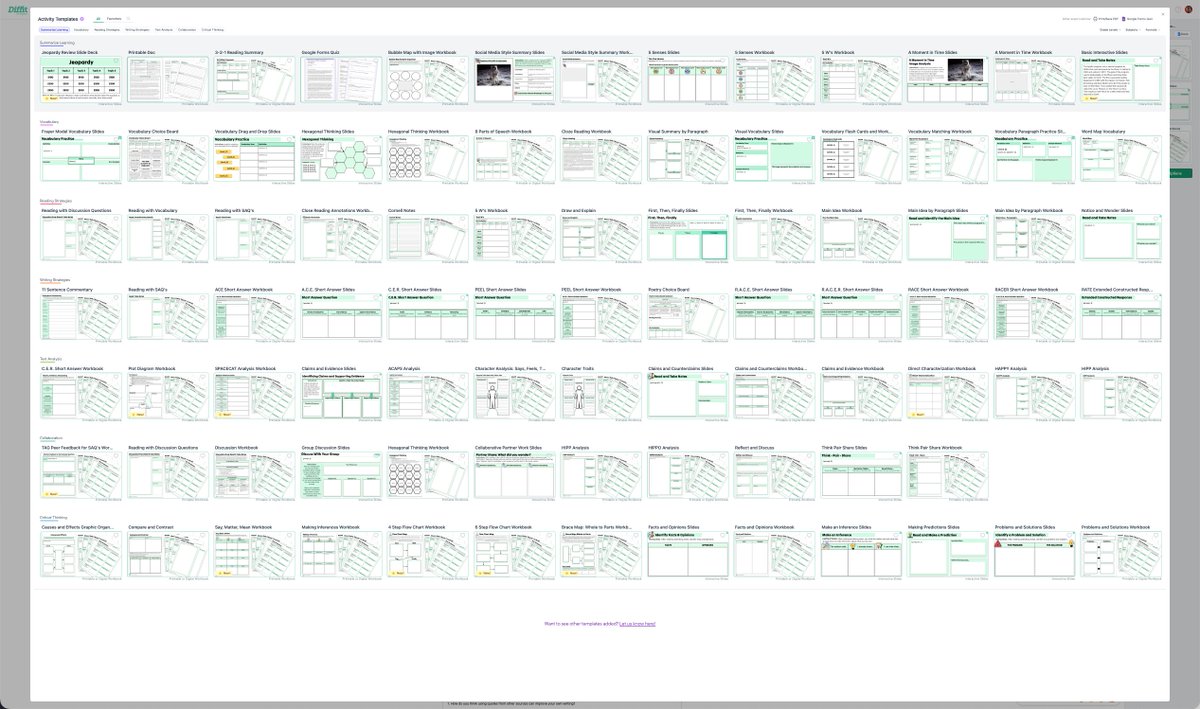Open the Facts and Opinions Slides thumbnail
Viewport: 1200px width, 709px height.
(x=688, y=555)
